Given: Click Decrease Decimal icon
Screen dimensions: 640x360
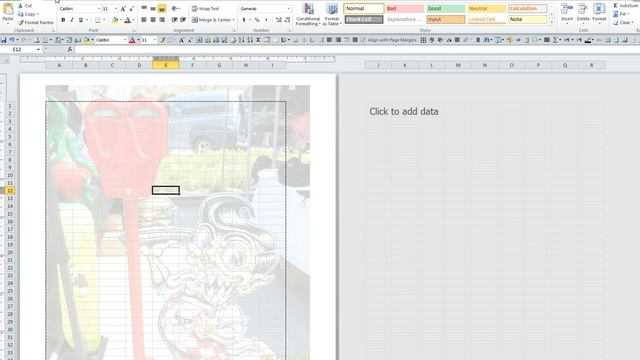Looking at the screenshot, I should pos(287,20).
